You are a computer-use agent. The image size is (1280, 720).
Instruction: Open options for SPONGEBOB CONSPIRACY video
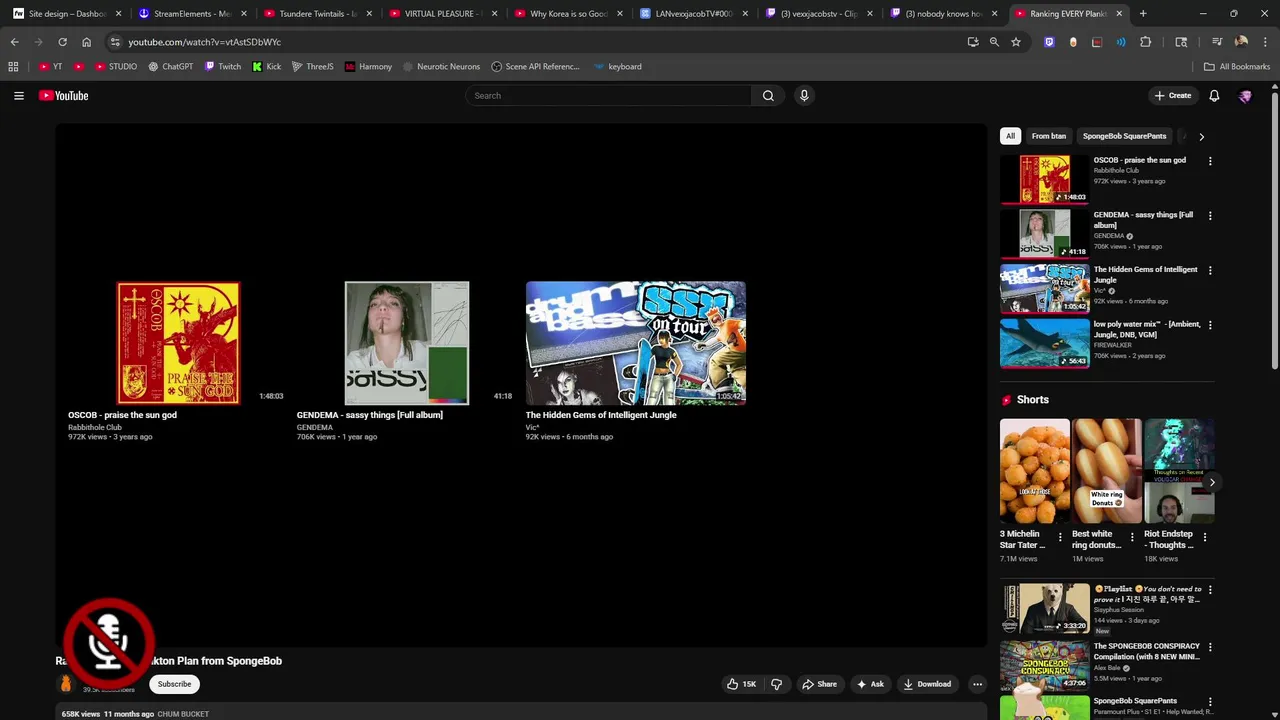pos(1210,647)
